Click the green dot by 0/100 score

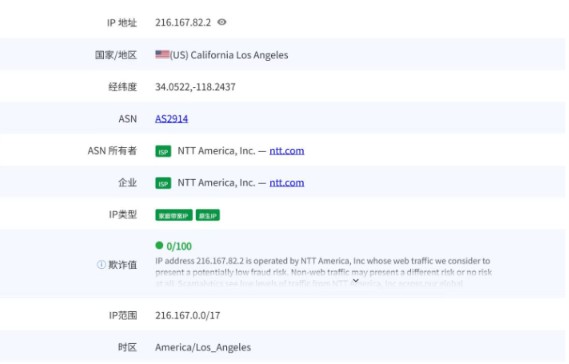coord(159,245)
